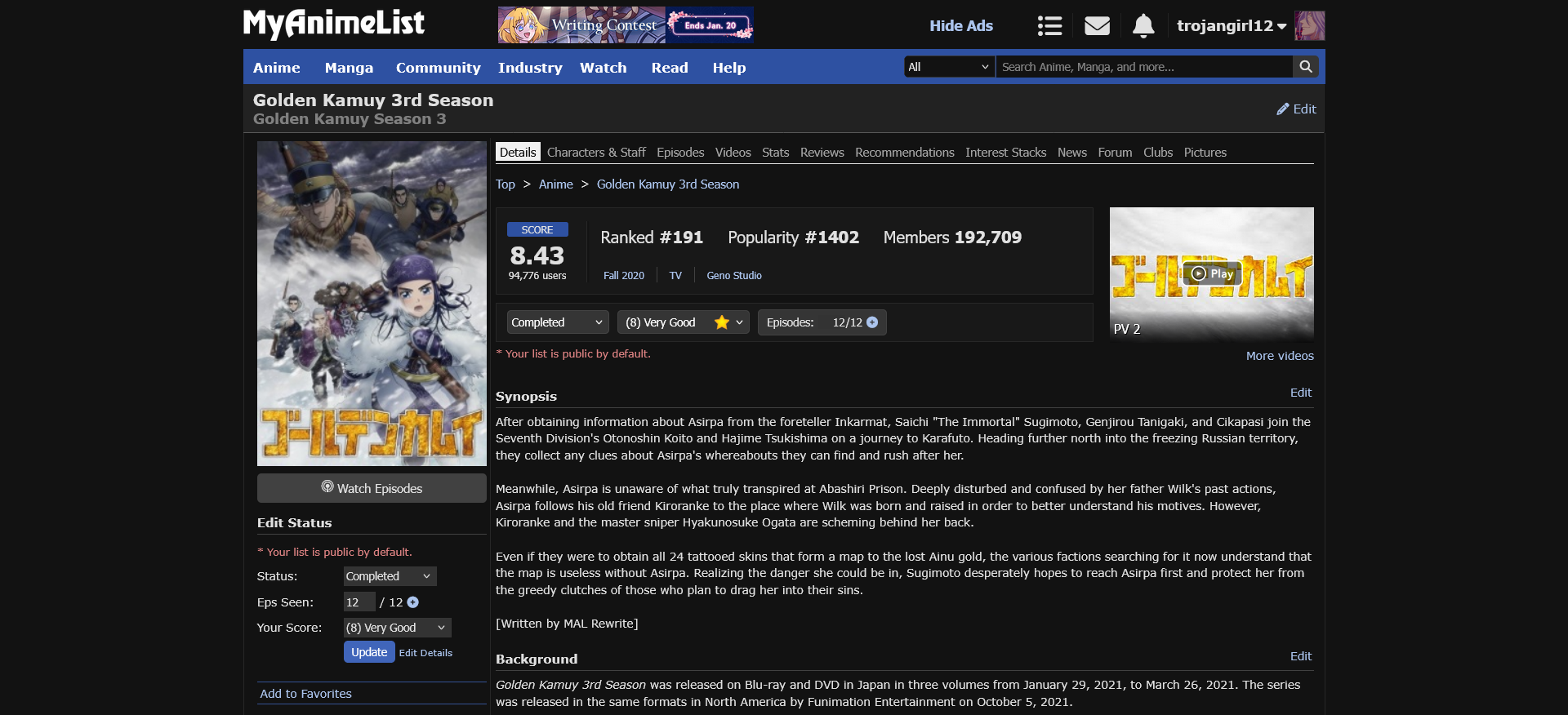
Task: Click the Watch Episodes button
Action: tap(372, 488)
